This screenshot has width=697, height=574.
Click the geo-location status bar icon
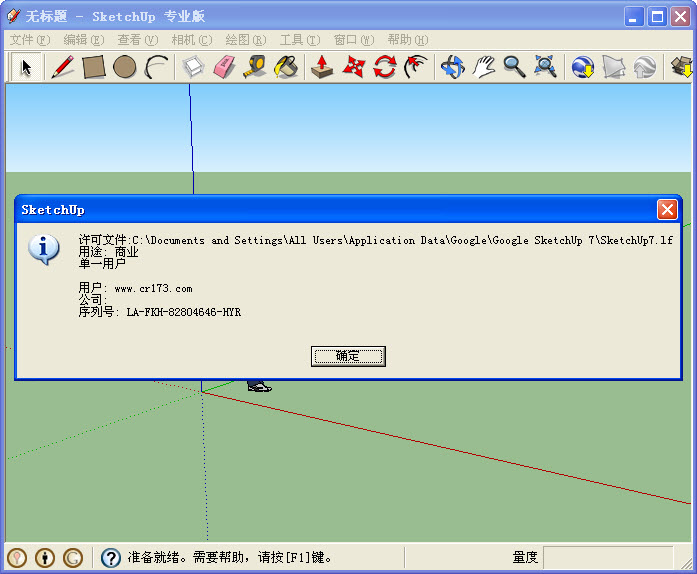click(x=17, y=557)
